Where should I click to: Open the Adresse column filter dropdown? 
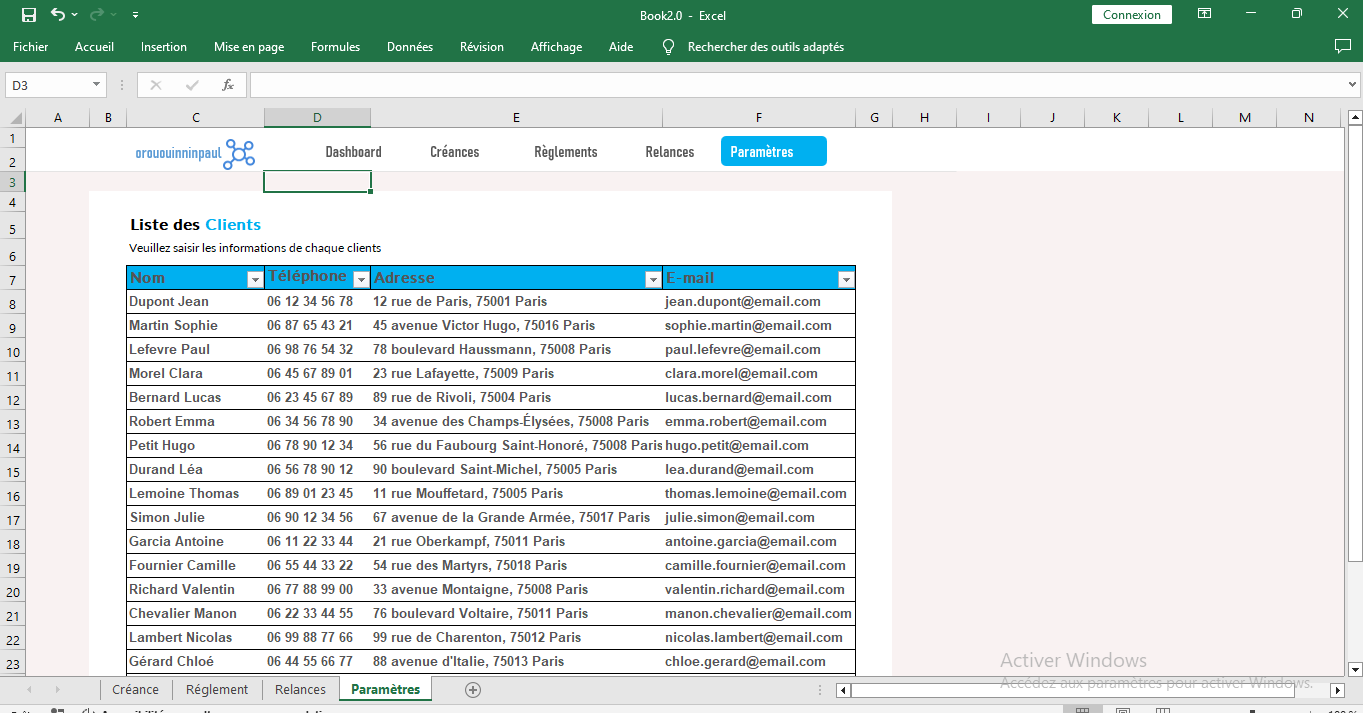[653, 279]
